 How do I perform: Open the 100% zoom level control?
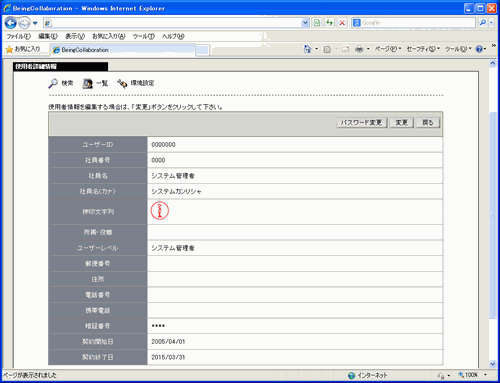tap(471, 375)
